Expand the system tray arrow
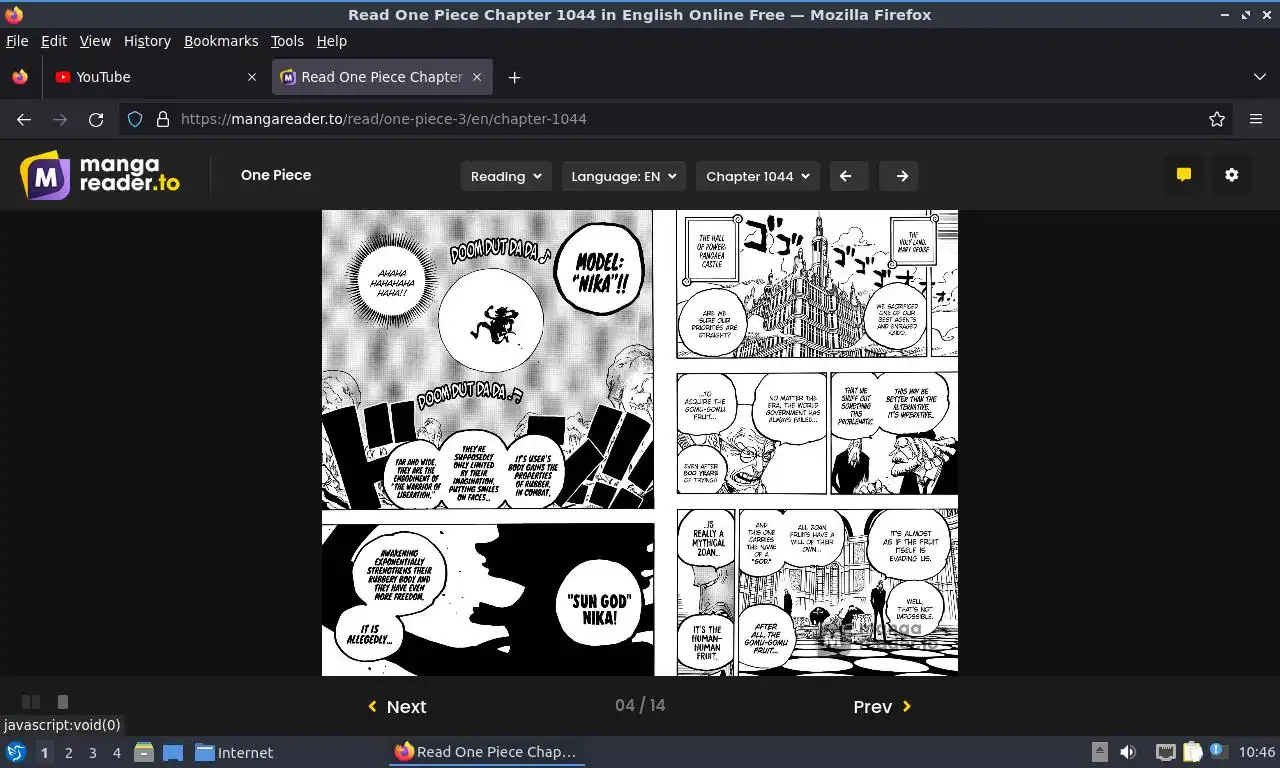1280x768 pixels. pyautogui.click(x=1099, y=752)
